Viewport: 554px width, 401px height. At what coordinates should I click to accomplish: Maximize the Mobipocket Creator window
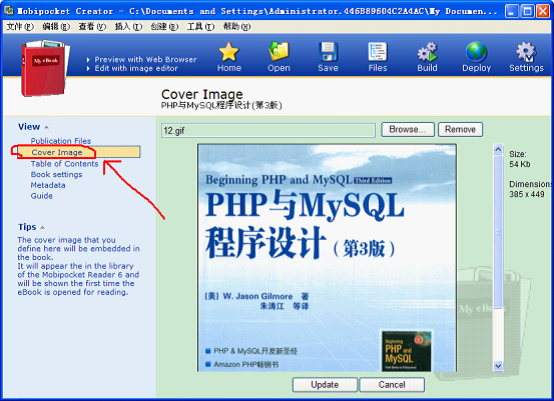point(528,11)
